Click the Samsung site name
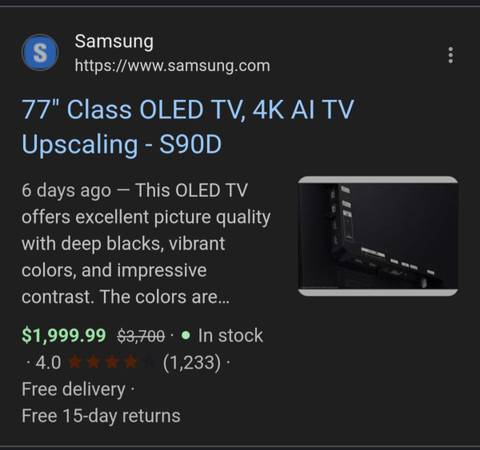Screen dimensions: 480x450 pyautogui.click(x=114, y=42)
